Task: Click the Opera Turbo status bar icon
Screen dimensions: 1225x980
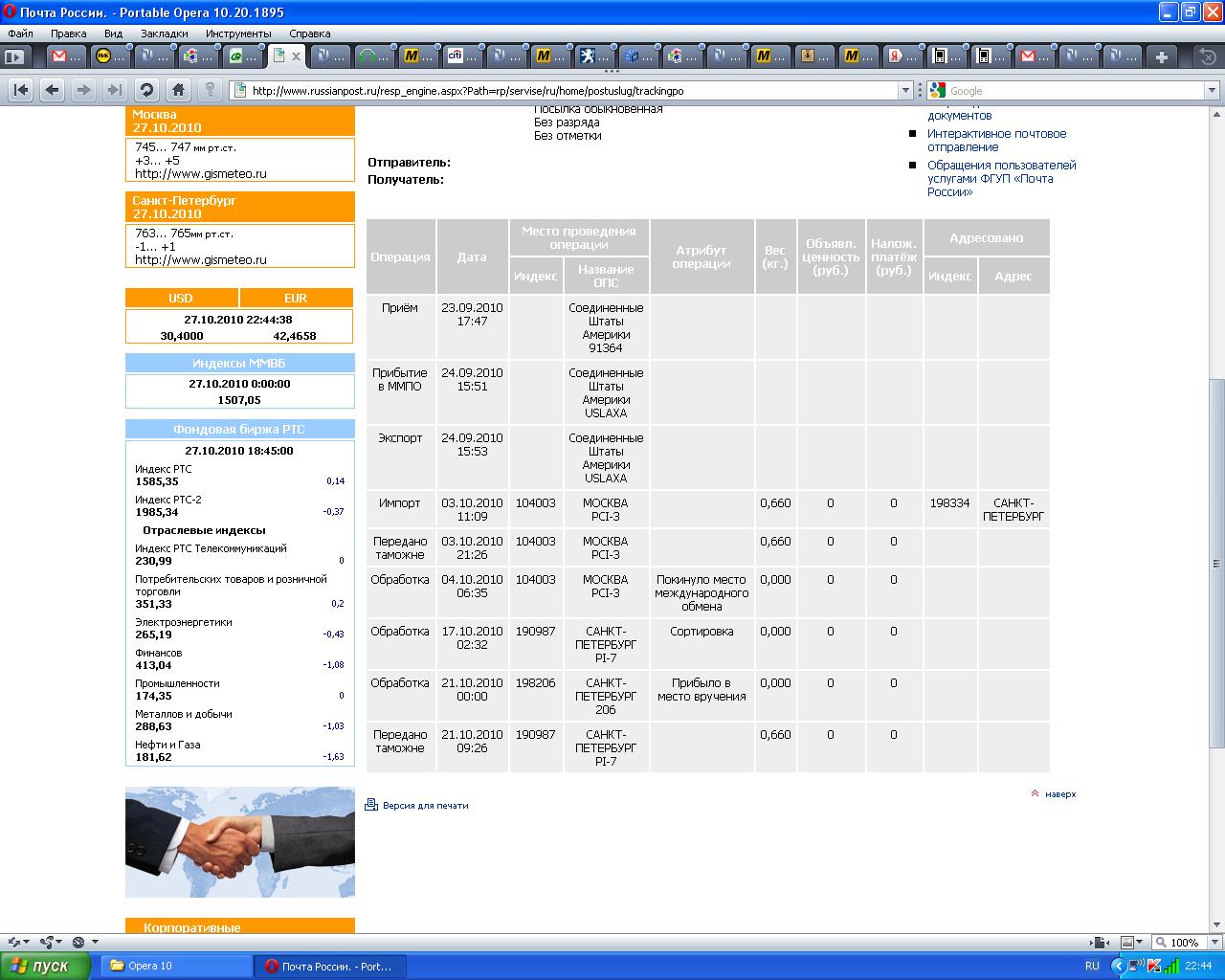Action: [79, 943]
